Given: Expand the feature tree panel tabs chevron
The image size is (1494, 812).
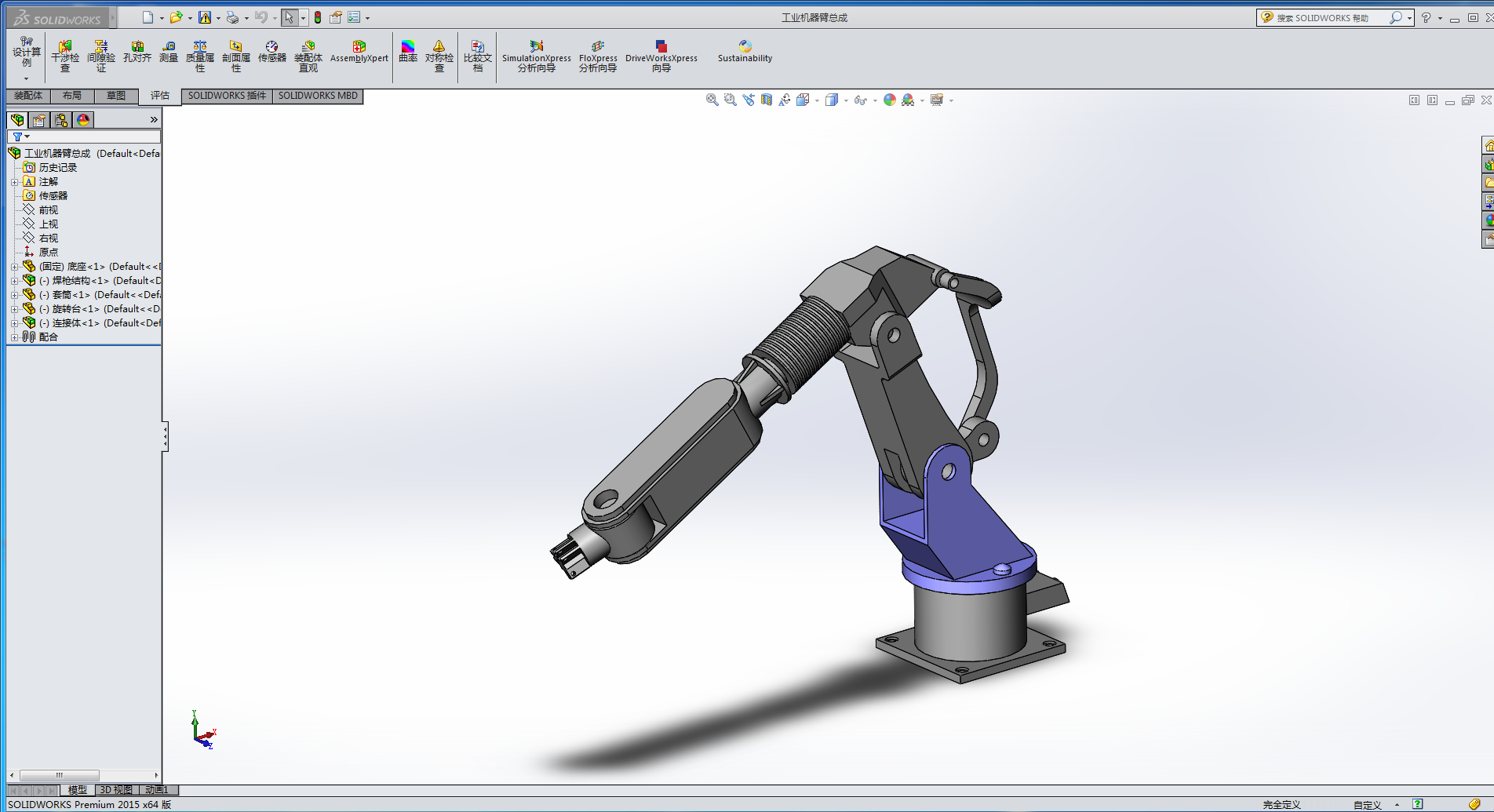Looking at the screenshot, I should coord(154,119).
